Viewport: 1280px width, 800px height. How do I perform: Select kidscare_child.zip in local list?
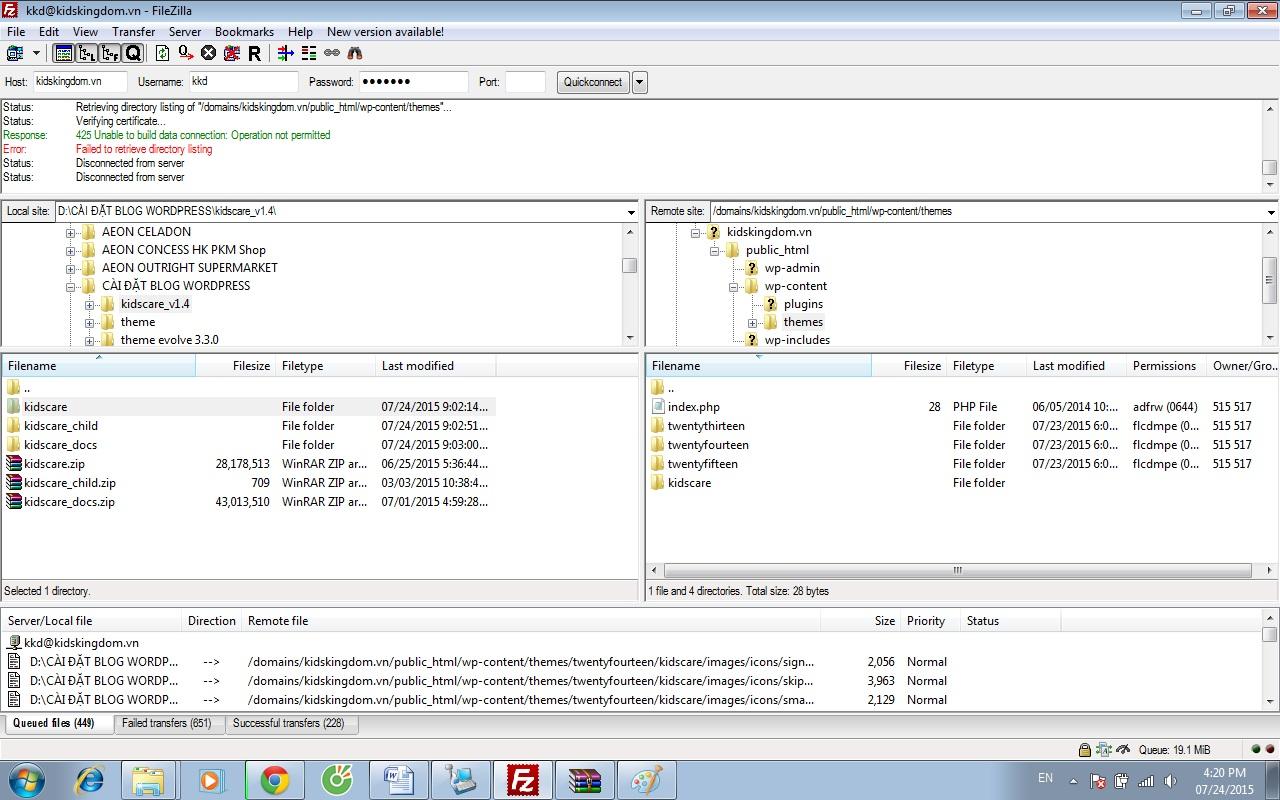(x=70, y=483)
